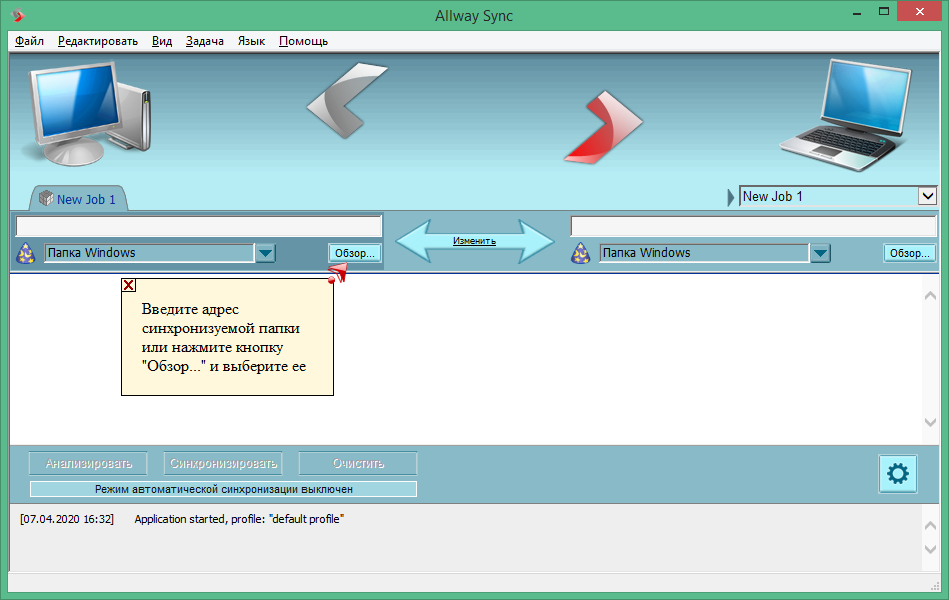Close the hint tooltip with red X
Screen dimensions: 949x600
tap(128, 285)
